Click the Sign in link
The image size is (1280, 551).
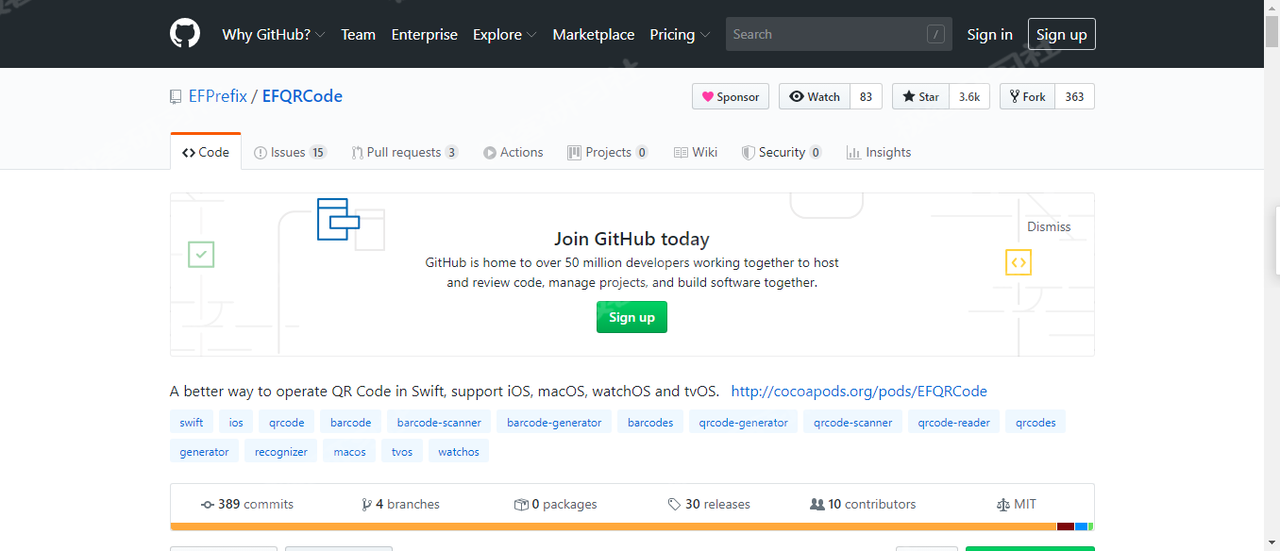pos(990,34)
